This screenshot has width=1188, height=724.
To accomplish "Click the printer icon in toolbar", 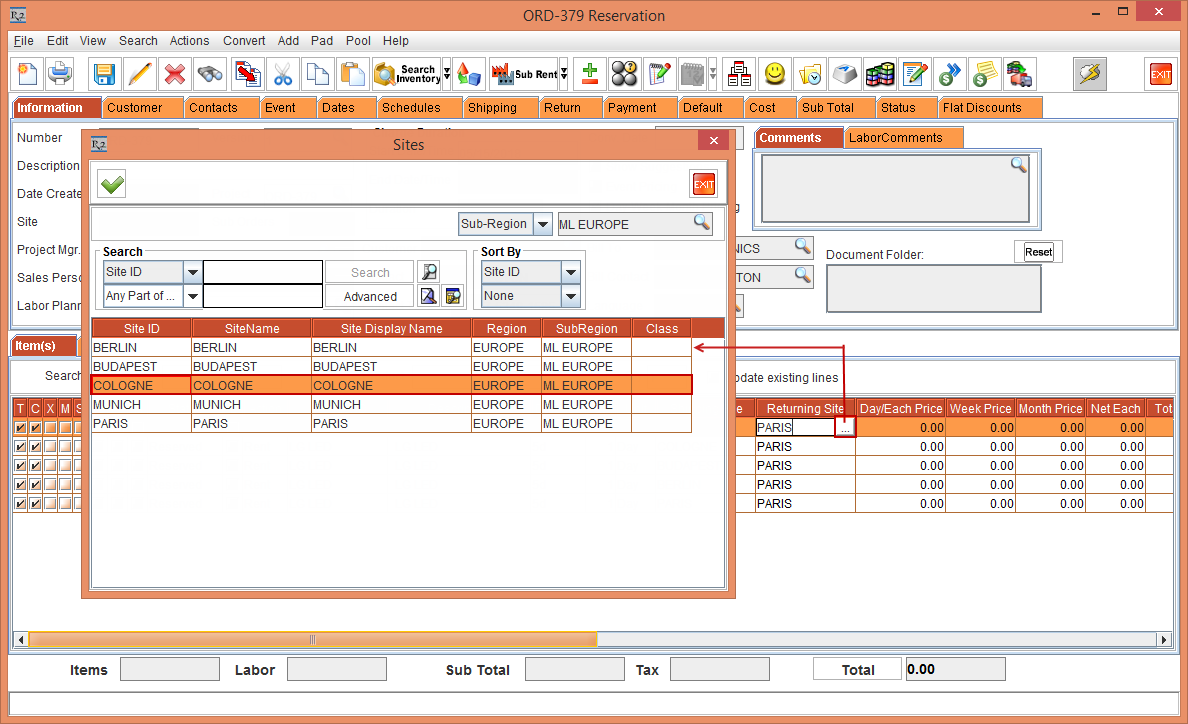I will (60, 74).
